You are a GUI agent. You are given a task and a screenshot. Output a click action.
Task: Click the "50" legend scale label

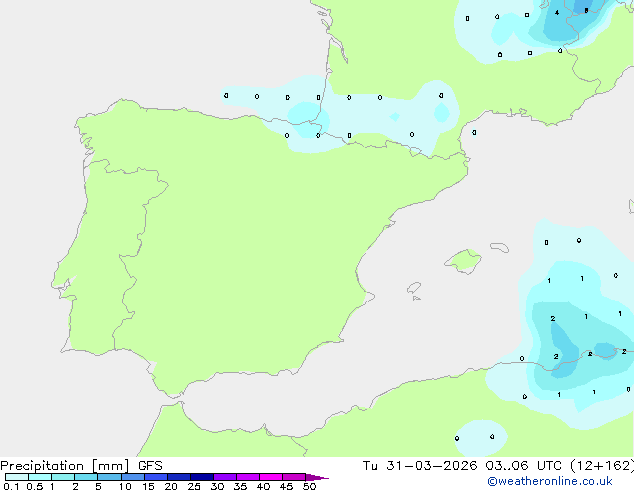tap(309, 486)
